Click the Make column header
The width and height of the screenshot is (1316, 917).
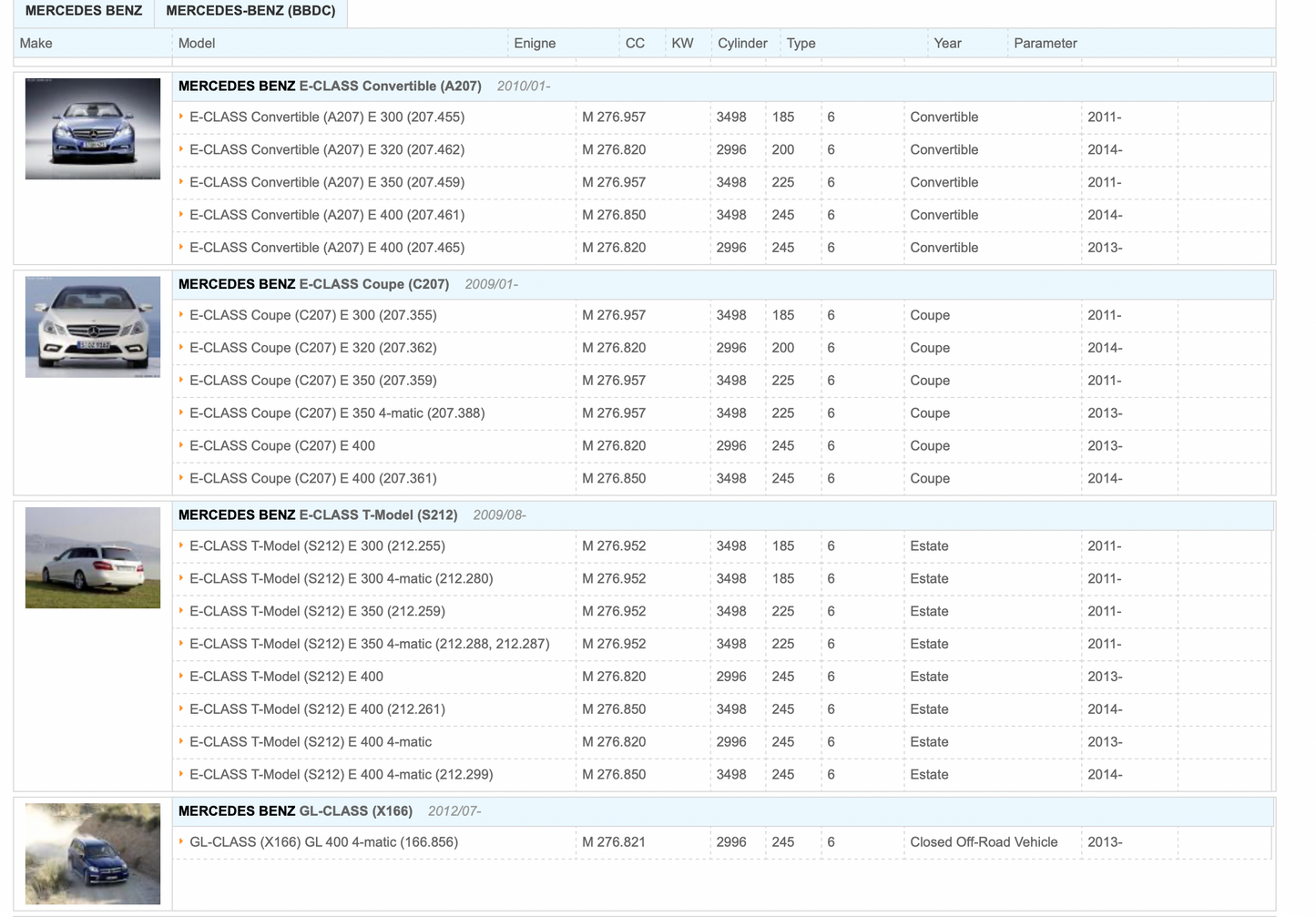(x=36, y=44)
